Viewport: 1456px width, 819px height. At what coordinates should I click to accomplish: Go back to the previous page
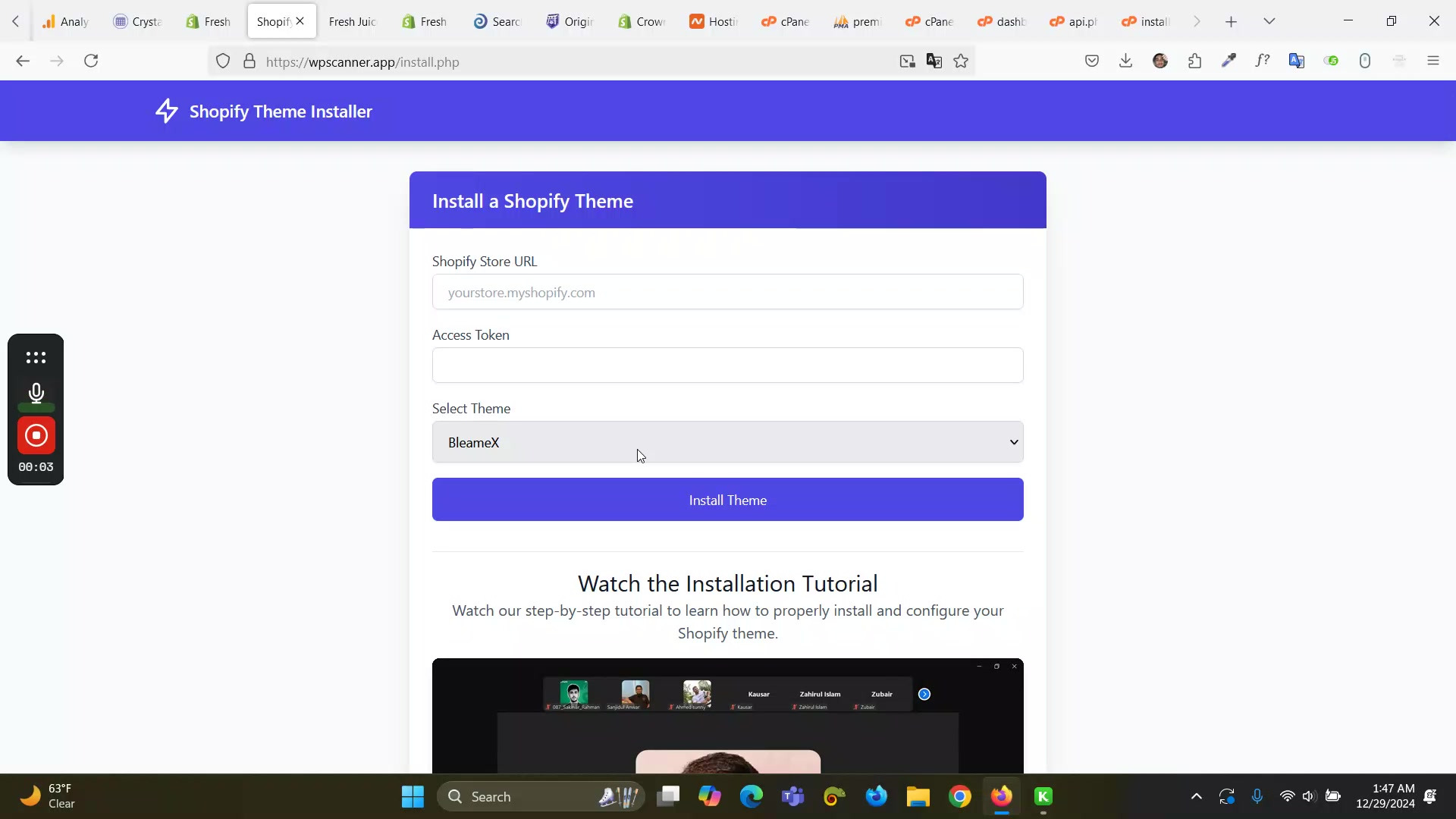pos(23,61)
